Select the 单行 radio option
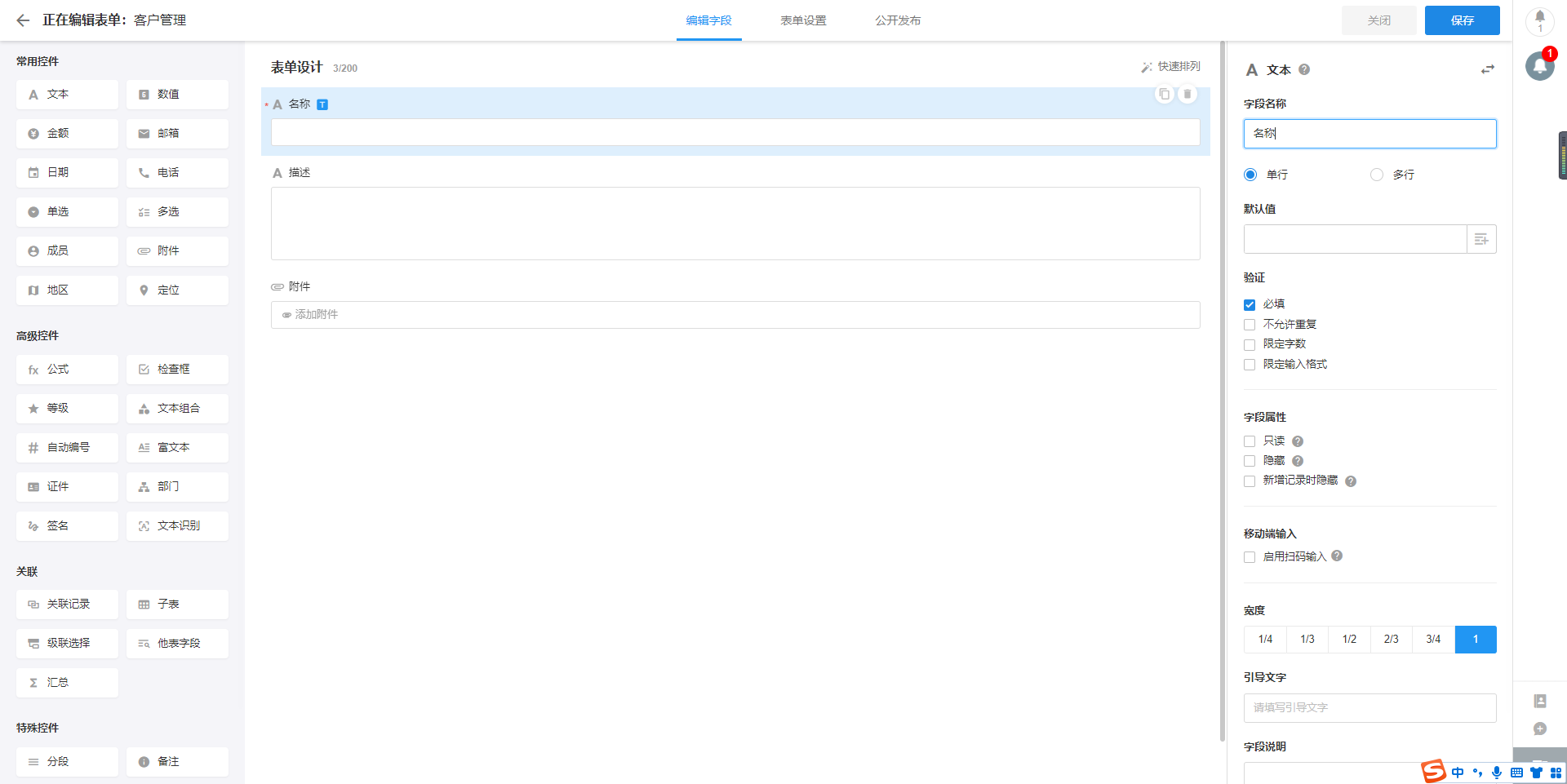 pos(1250,175)
